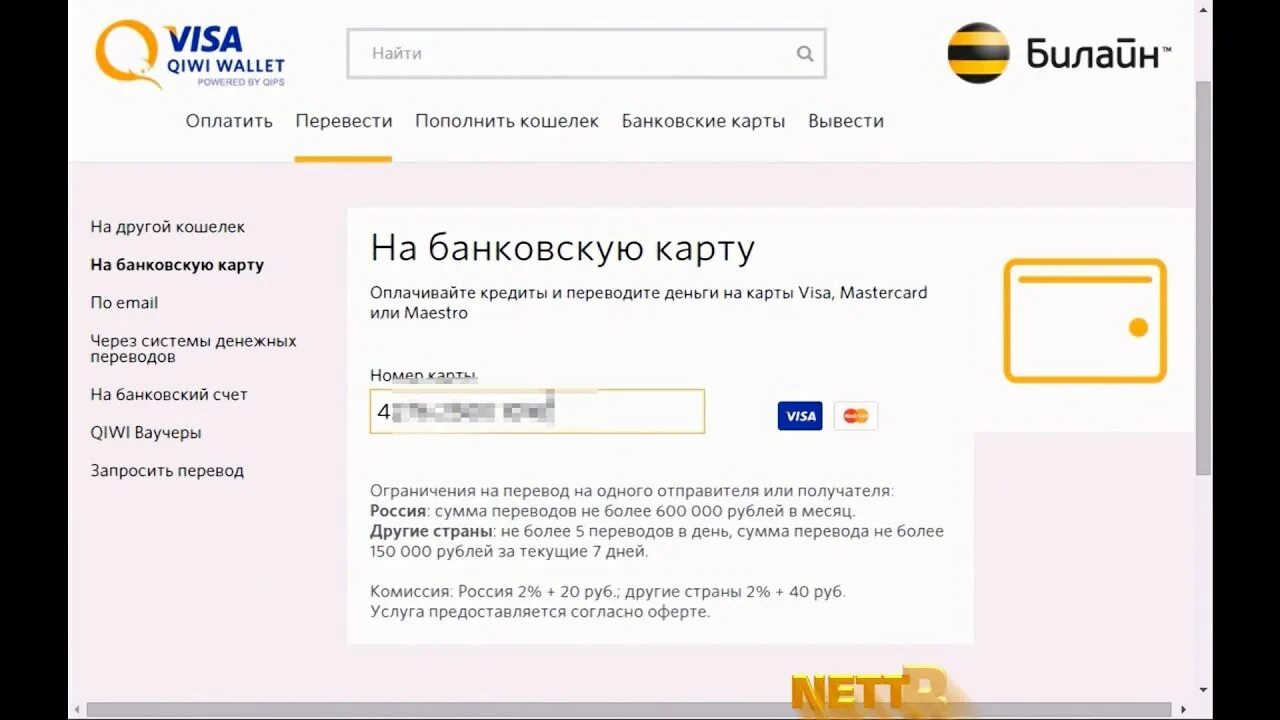
Task: Focus the Найти search field
Action: point(586,54)
